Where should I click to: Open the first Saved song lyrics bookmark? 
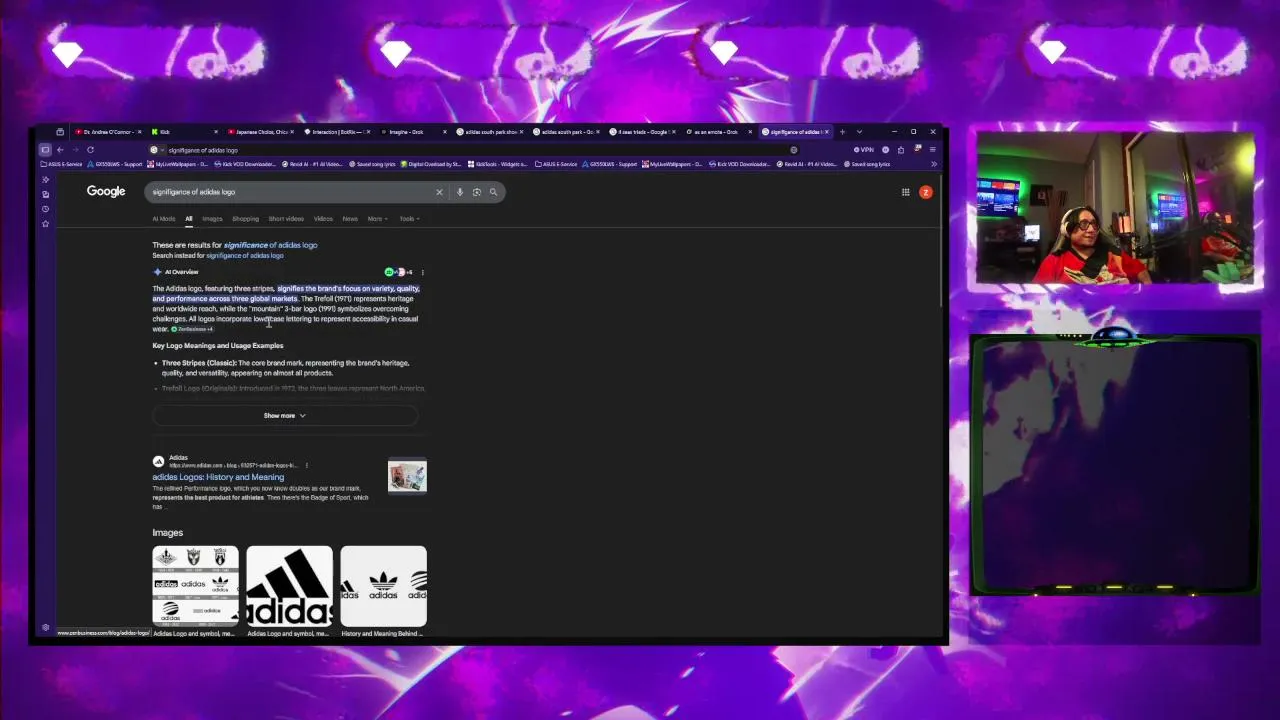[x=372, y=164]
